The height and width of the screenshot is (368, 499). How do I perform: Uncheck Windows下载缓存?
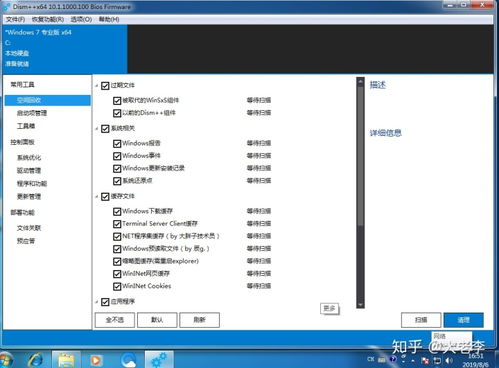tap(117, 211)
